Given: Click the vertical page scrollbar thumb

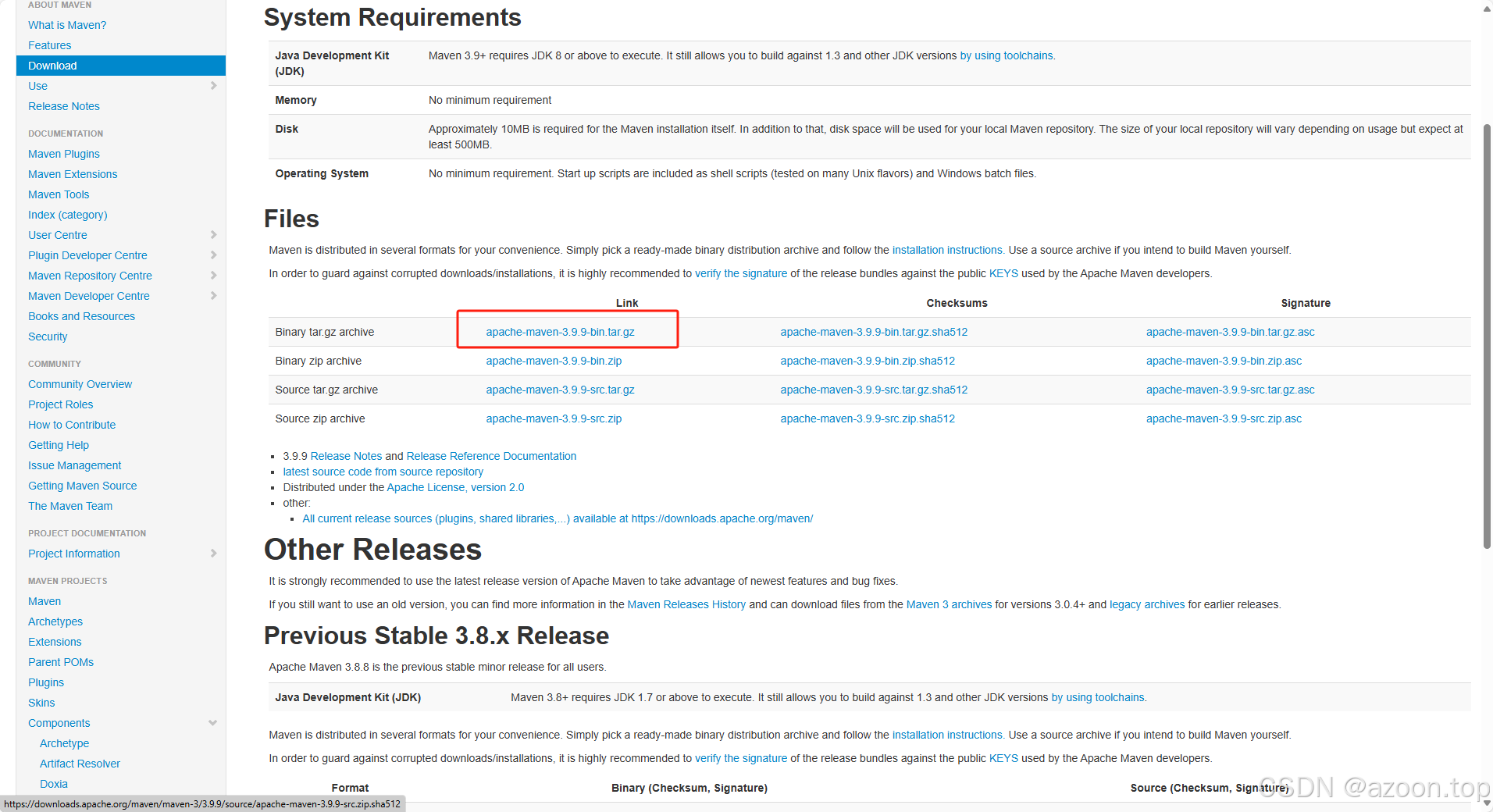Looking at the screenshot, I should tap(1487, 336).
